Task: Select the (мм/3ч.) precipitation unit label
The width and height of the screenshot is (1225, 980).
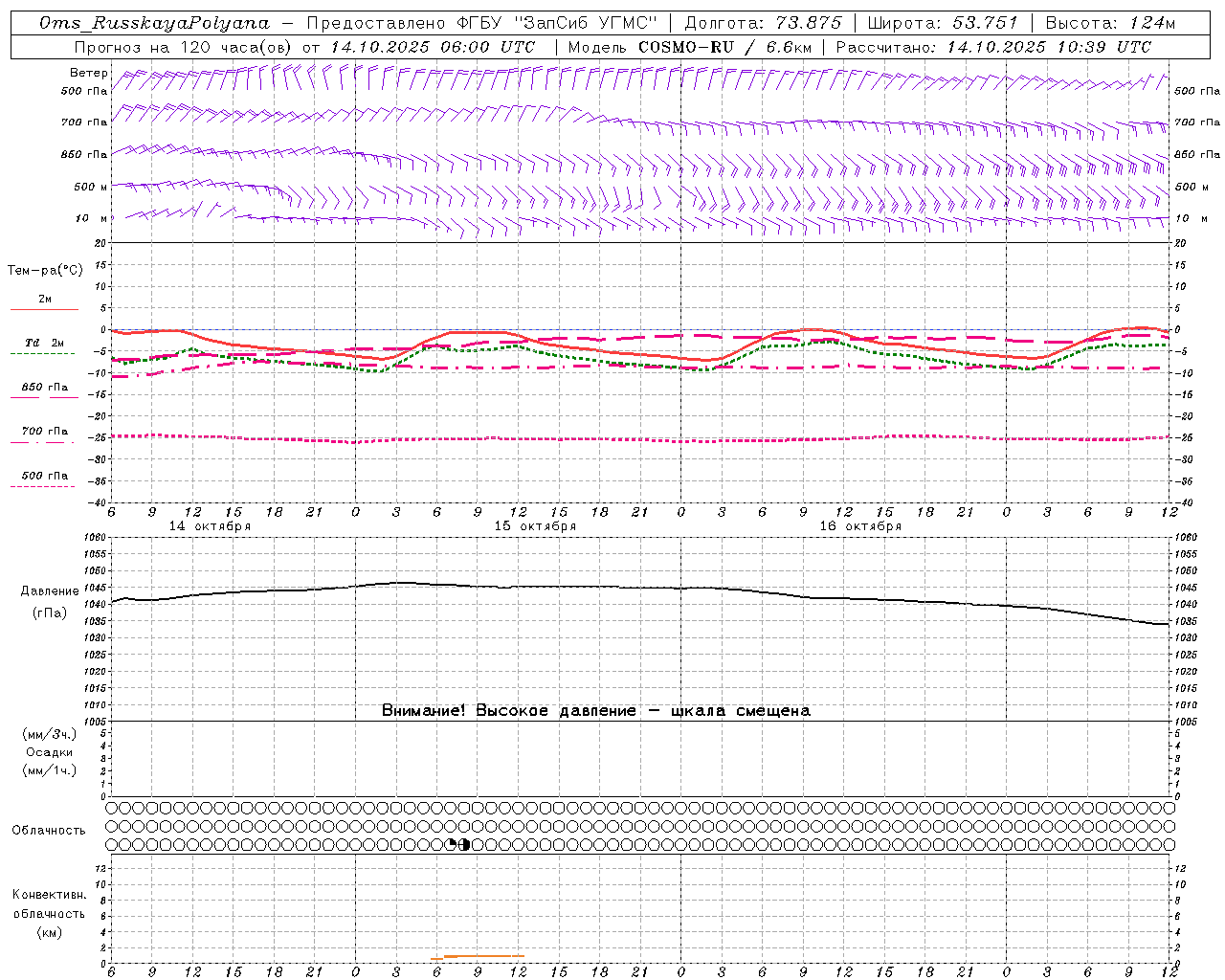Action: pyautogui.click(x=50, y=734)
